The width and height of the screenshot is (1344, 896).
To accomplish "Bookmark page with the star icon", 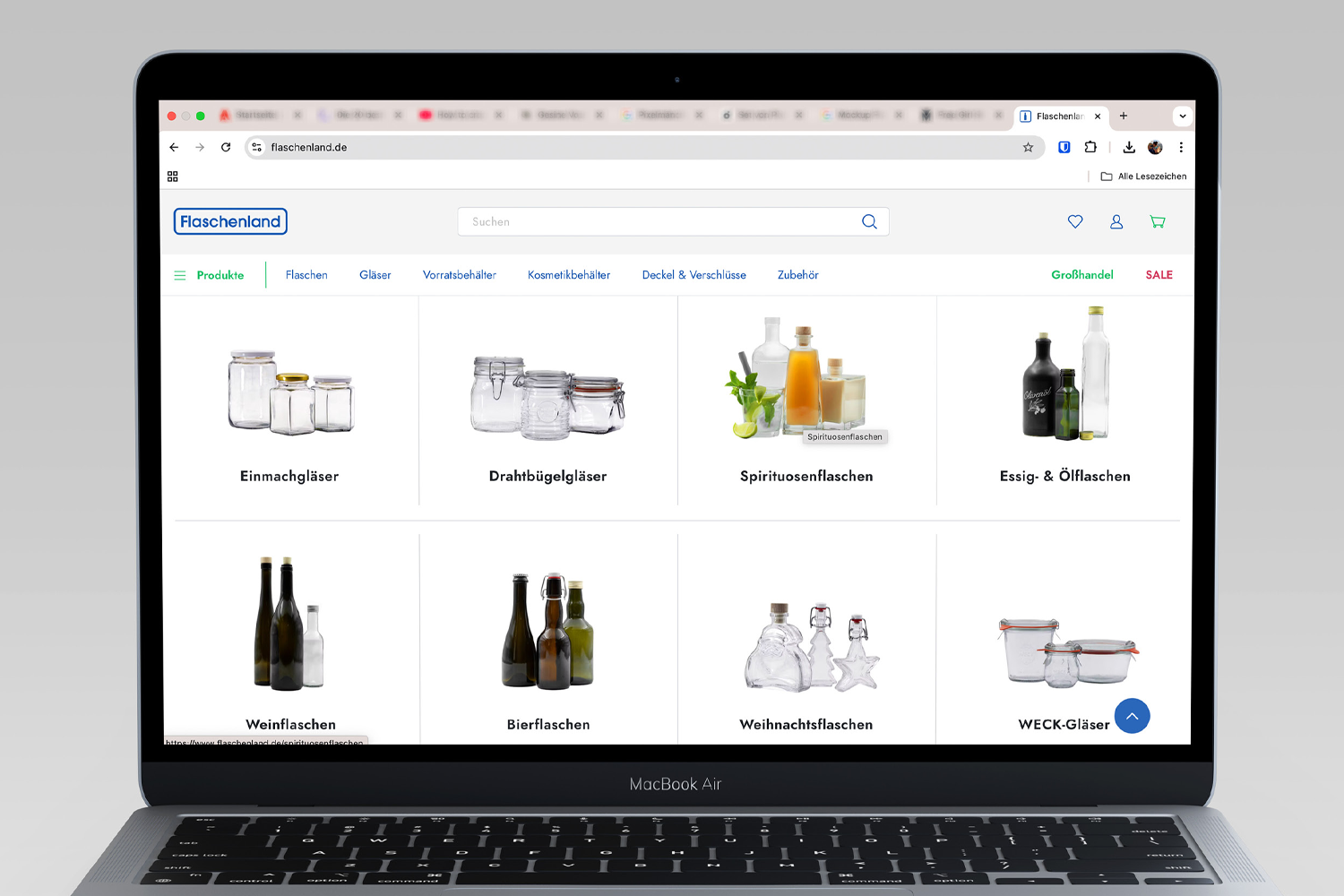I will click(1028, 148).
